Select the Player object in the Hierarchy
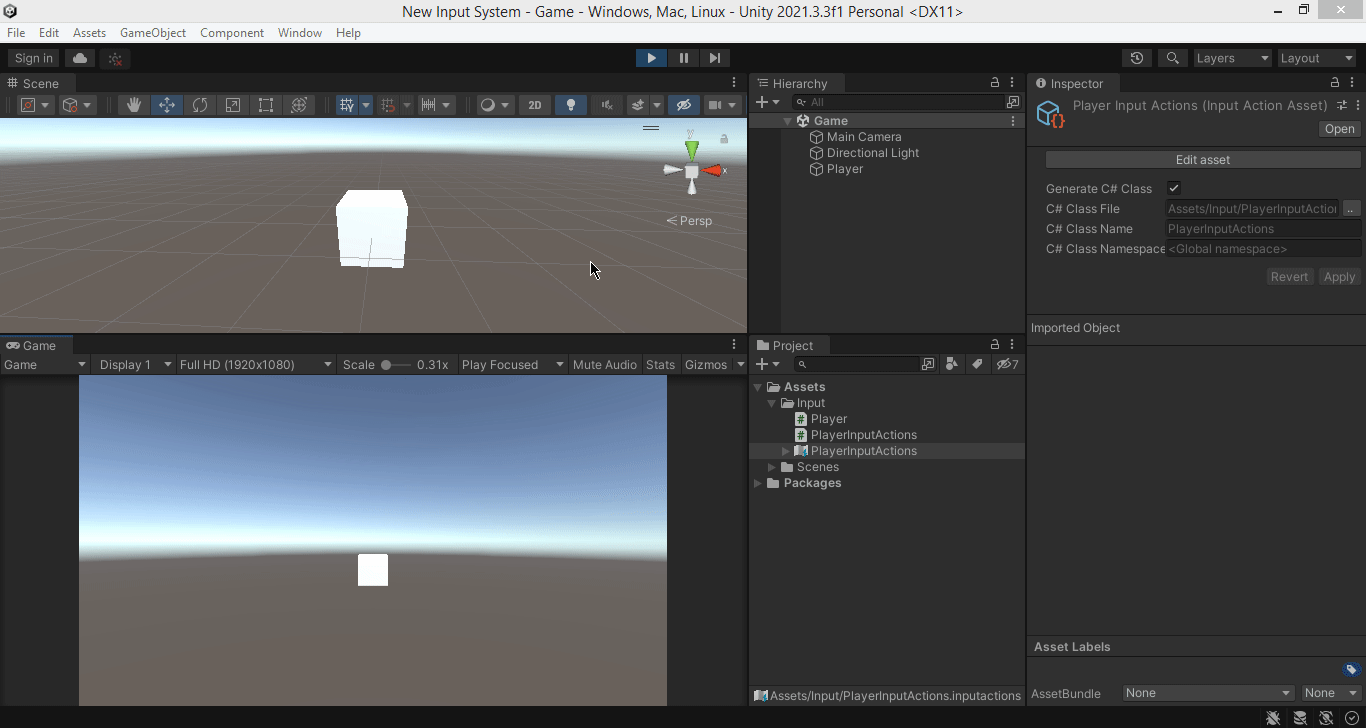The height and width of the screenshot is (728, 1366). tap(843, 169)
